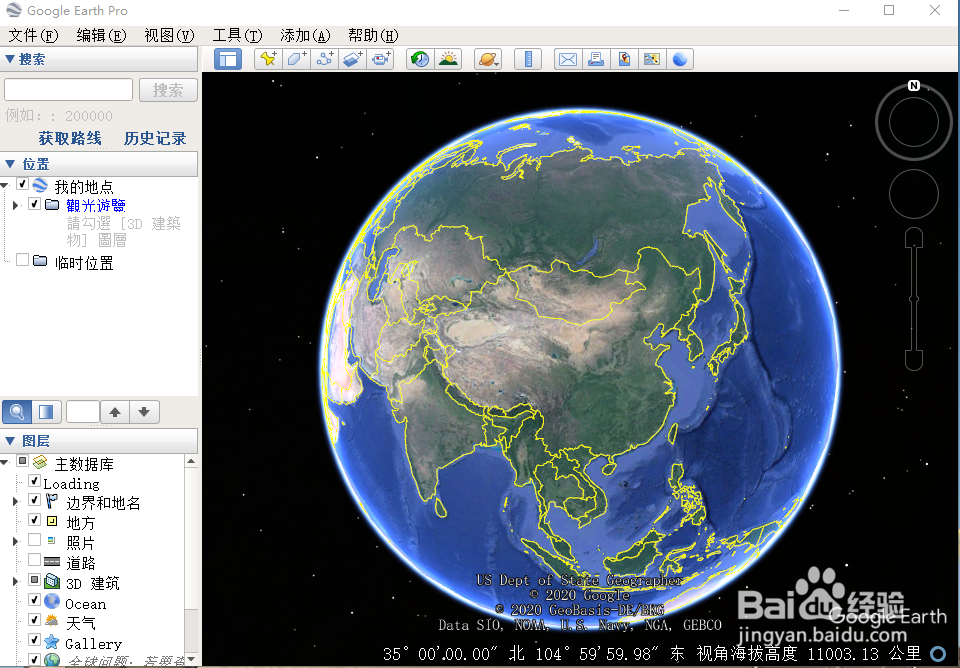The height and width of the screenshot is (668, 960).
Task: Click the north N compass marker
Action: (x=913, y=86)
